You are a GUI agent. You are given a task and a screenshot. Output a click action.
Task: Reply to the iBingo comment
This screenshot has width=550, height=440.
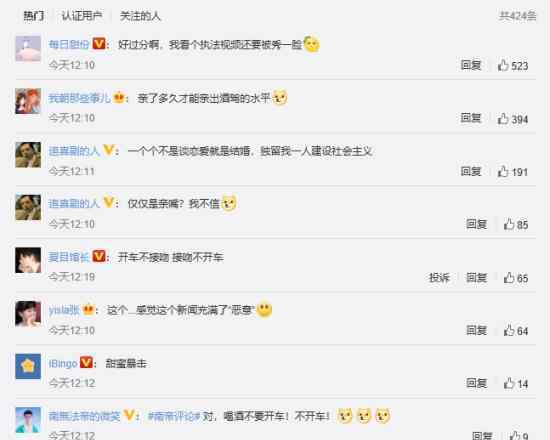click(x=476, y=383)
